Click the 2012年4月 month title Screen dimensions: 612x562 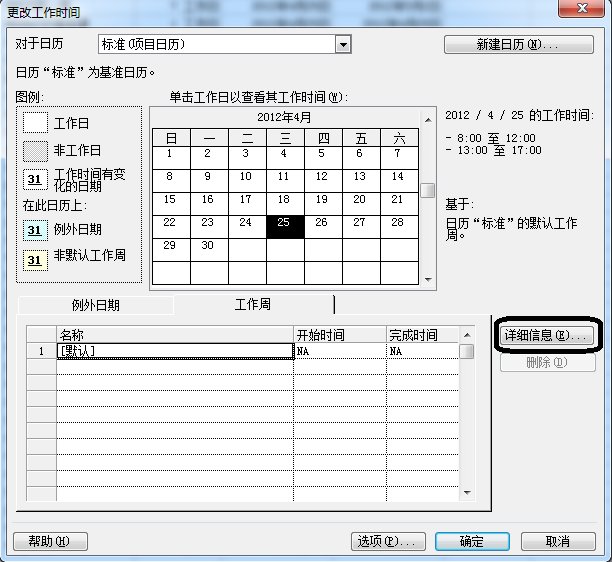284,117
